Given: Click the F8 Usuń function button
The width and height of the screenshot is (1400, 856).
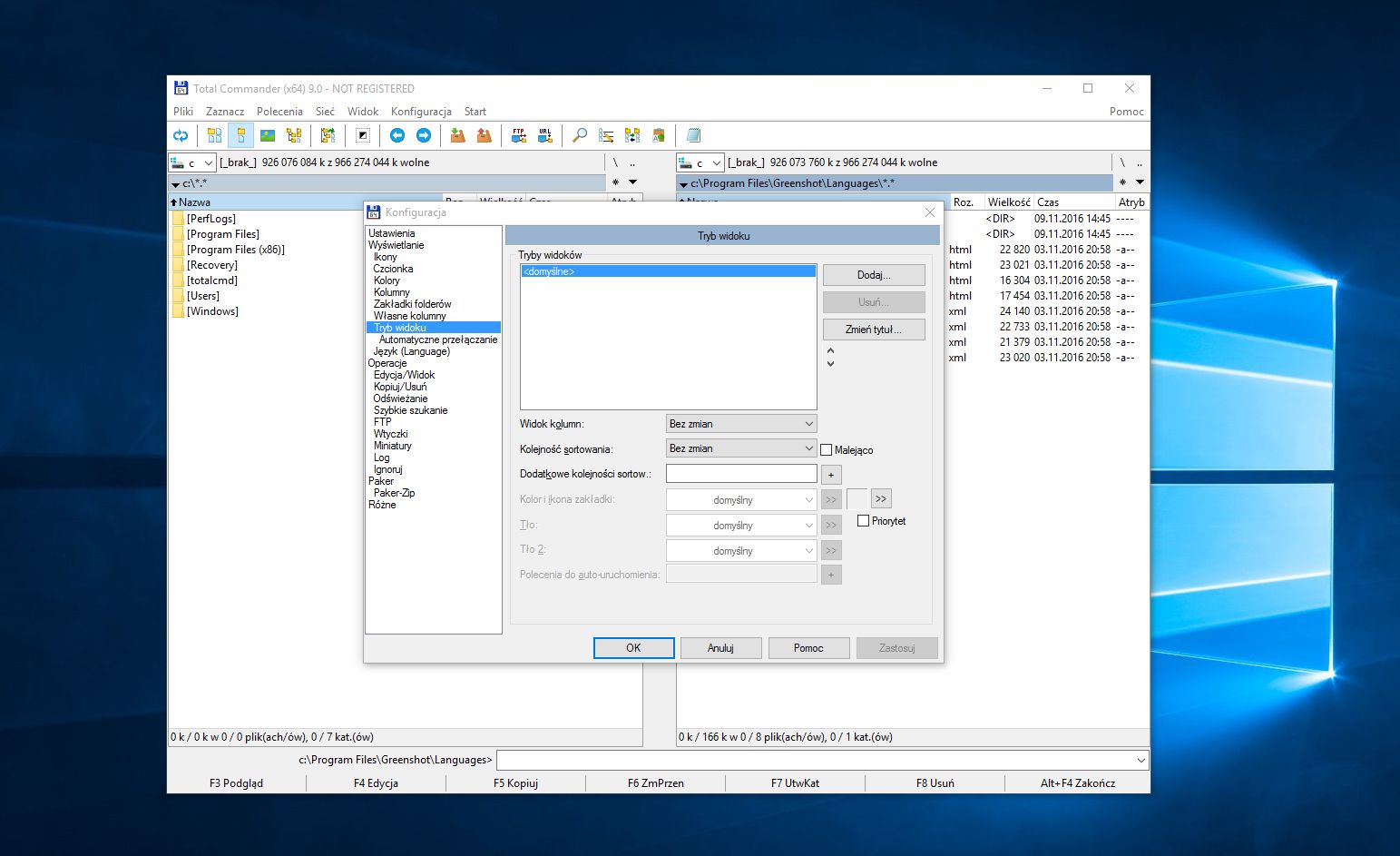Looking at the screenshot, I should 935,783.
